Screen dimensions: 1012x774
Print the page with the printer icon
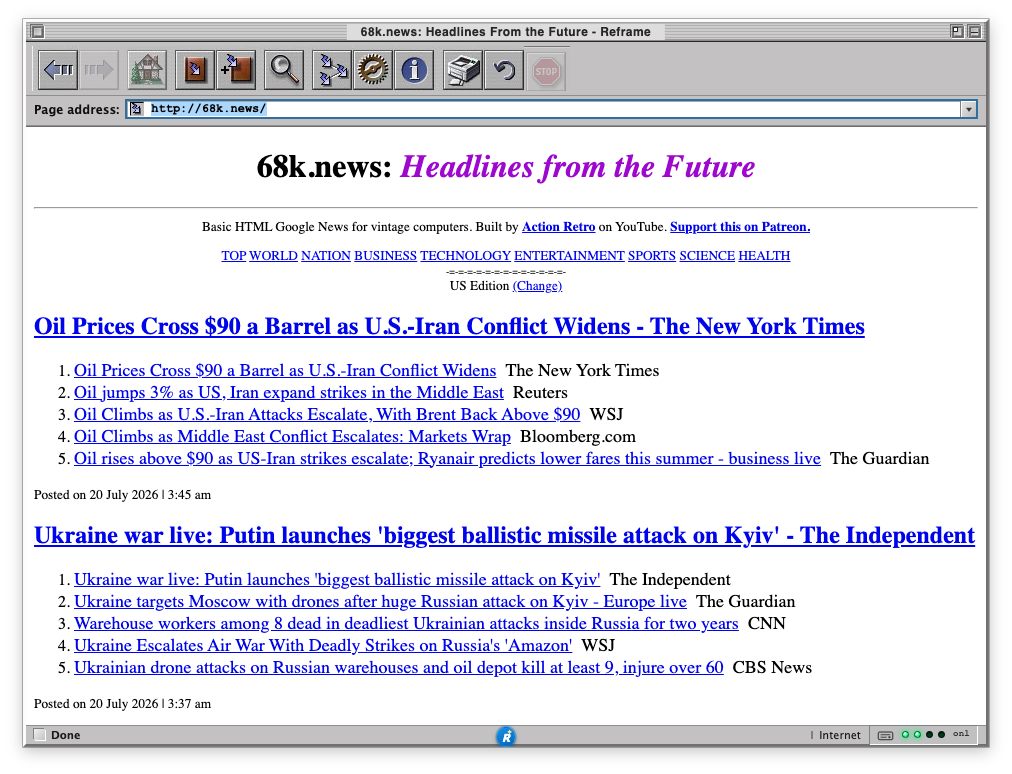pos(463,70)
